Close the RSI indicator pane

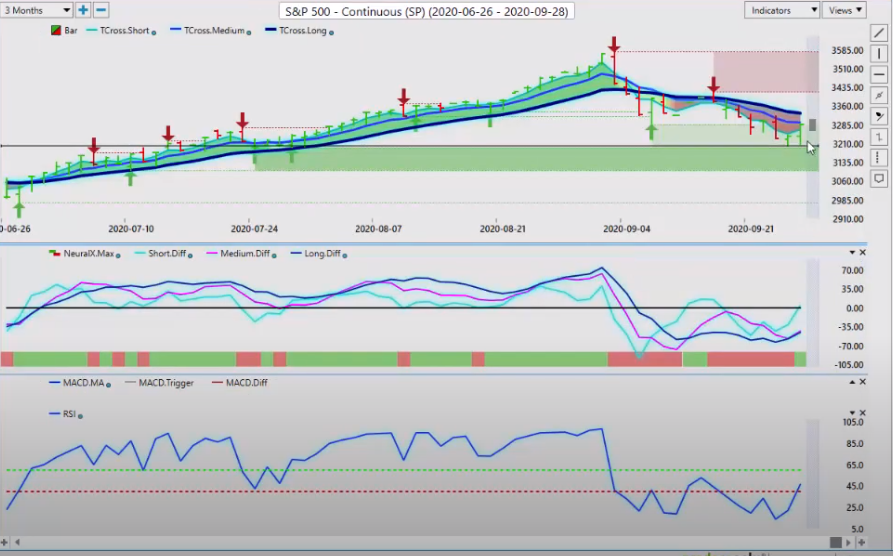tap(862, 412)
